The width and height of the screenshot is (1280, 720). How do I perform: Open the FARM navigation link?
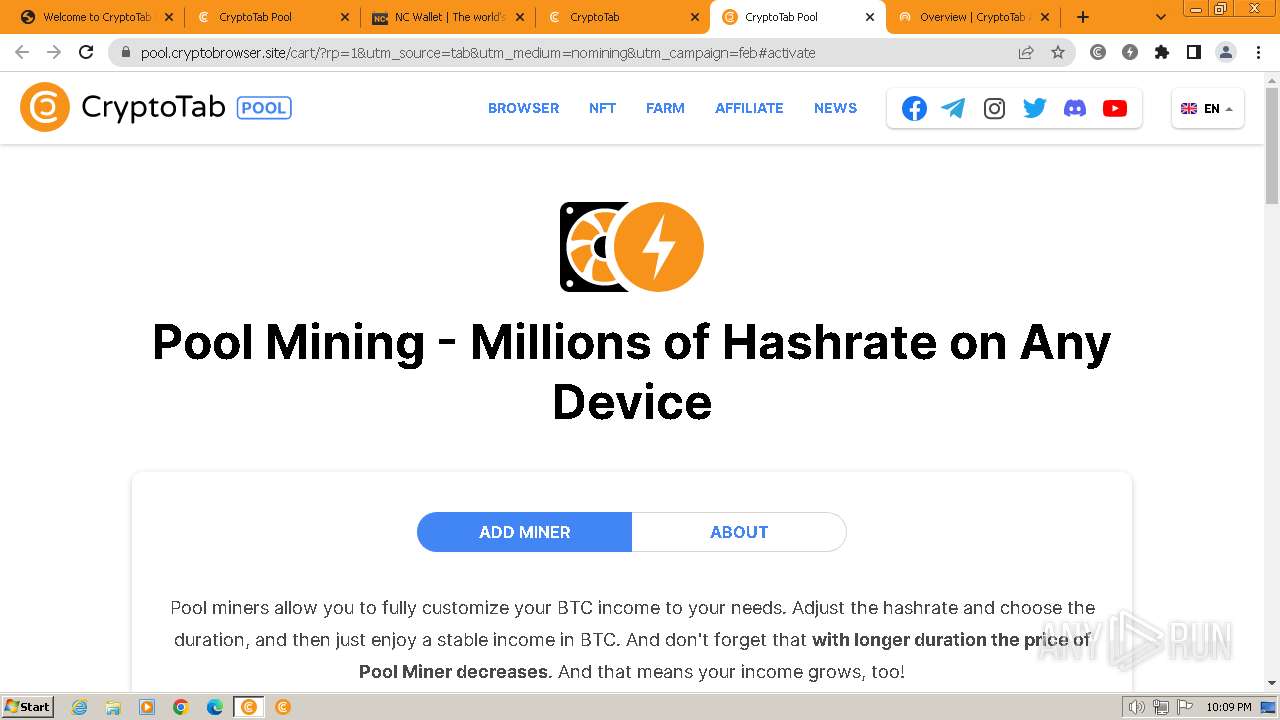tap(665, 108)
